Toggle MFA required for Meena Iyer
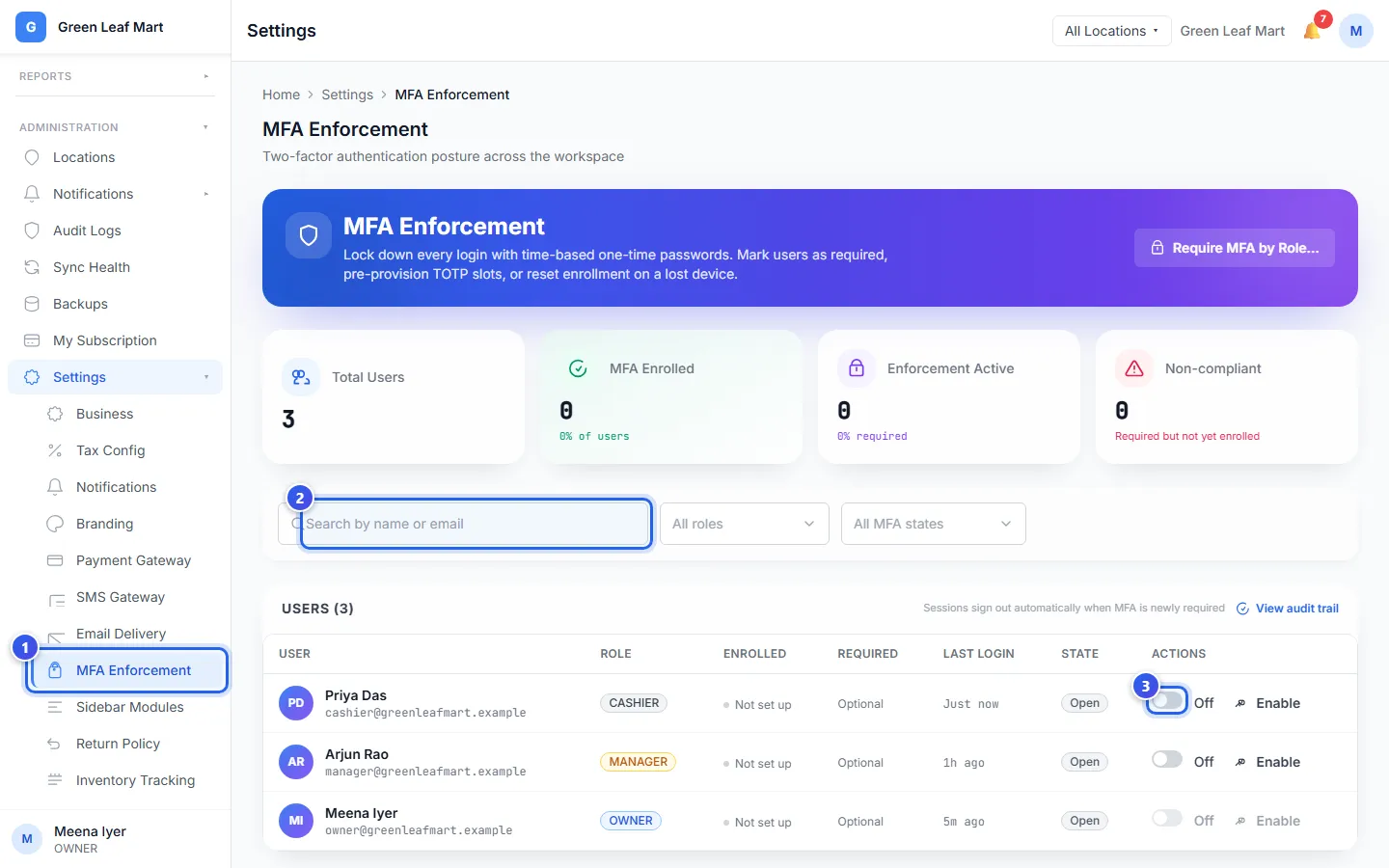 (x=1167, y=818)
